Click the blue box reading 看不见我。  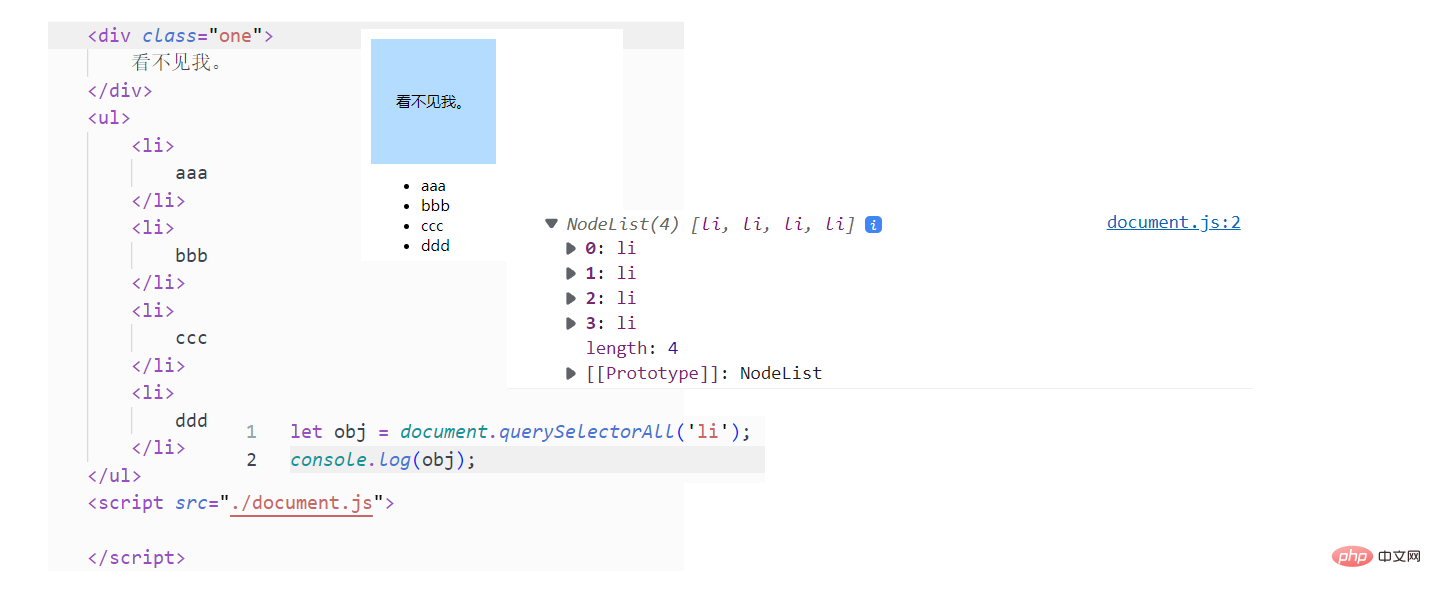point(433,101)
